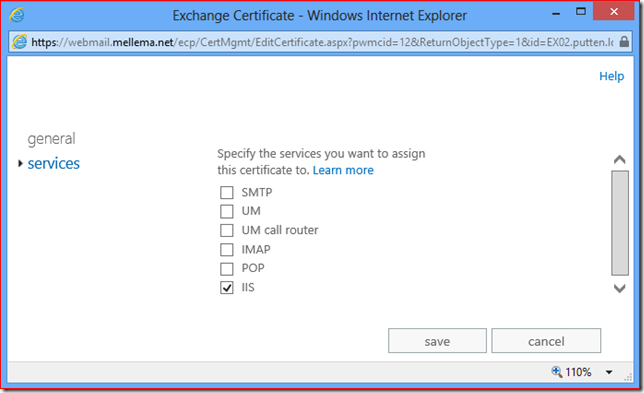The width and height of the screenshot is (644, 393).
Task: Click the save button
Action: click(x=437, y=341)
